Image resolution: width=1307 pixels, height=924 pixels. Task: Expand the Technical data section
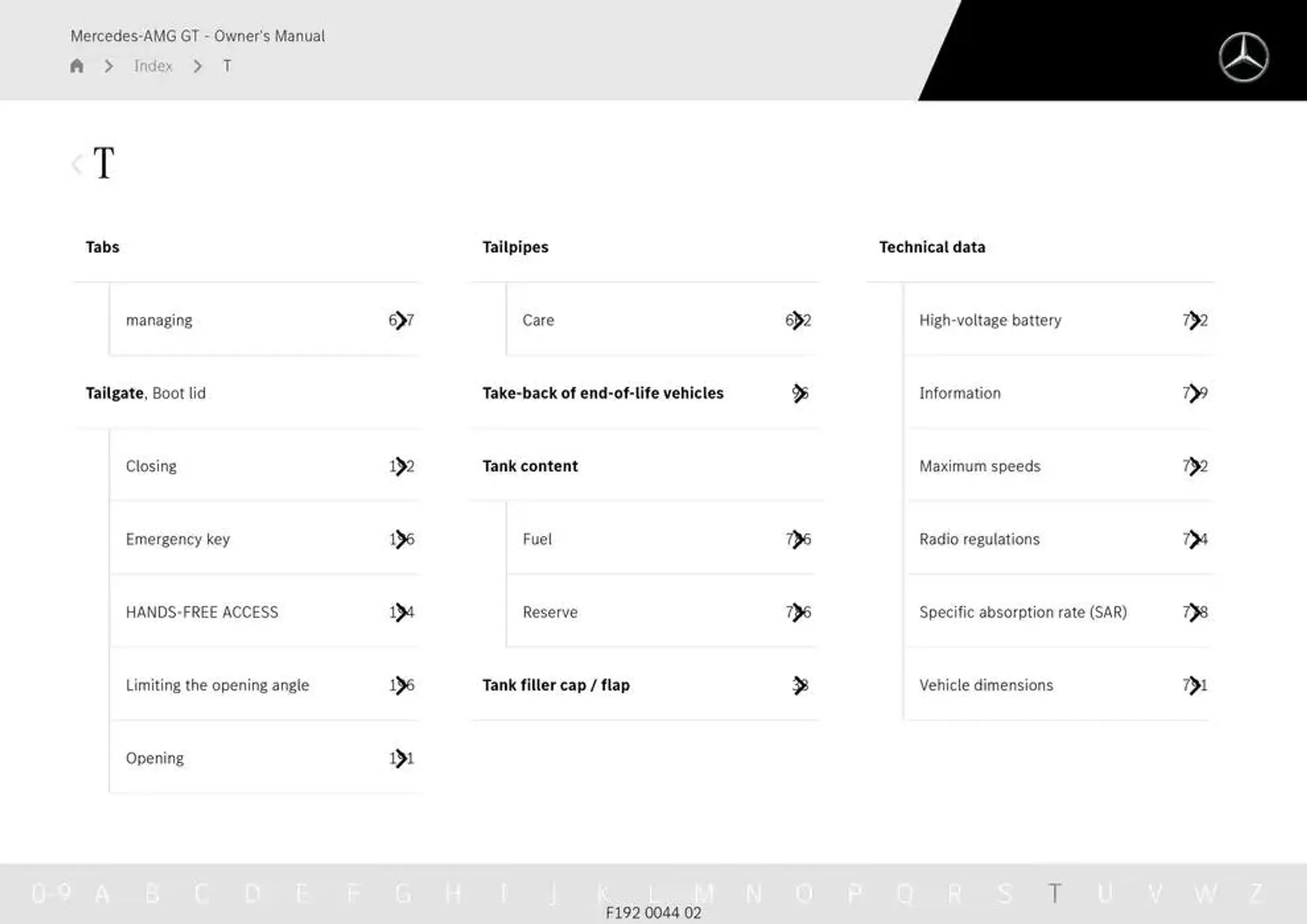pyautogui.click(x=930, y=246)
